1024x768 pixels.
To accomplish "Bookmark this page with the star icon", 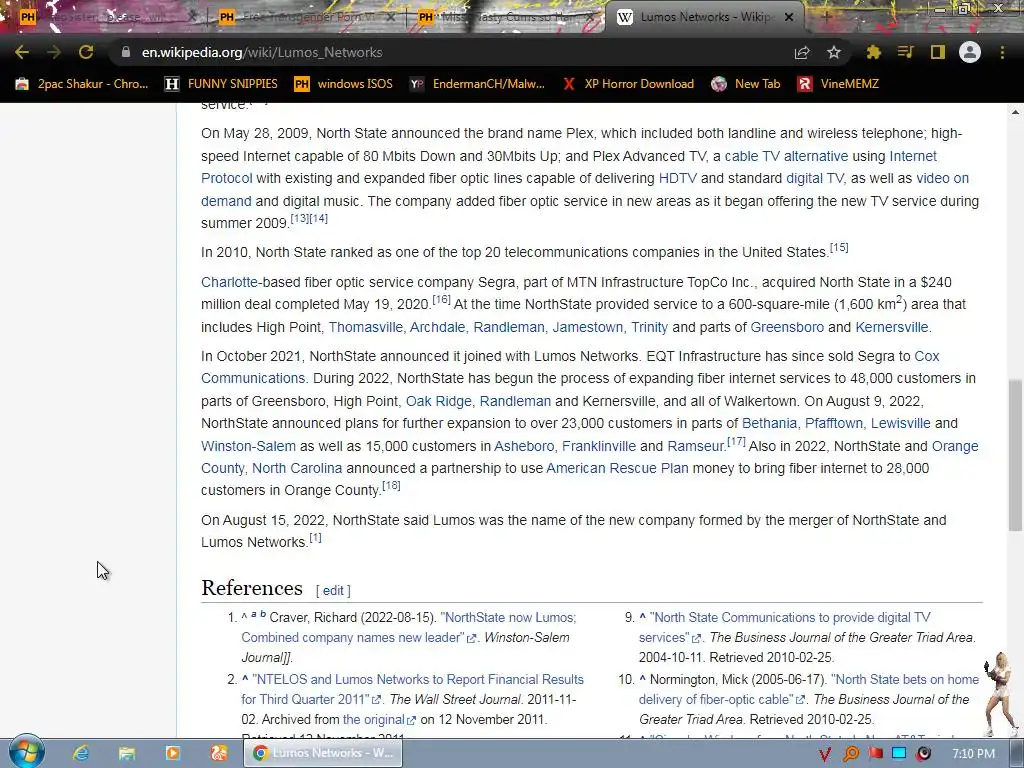I will (833, 52).
